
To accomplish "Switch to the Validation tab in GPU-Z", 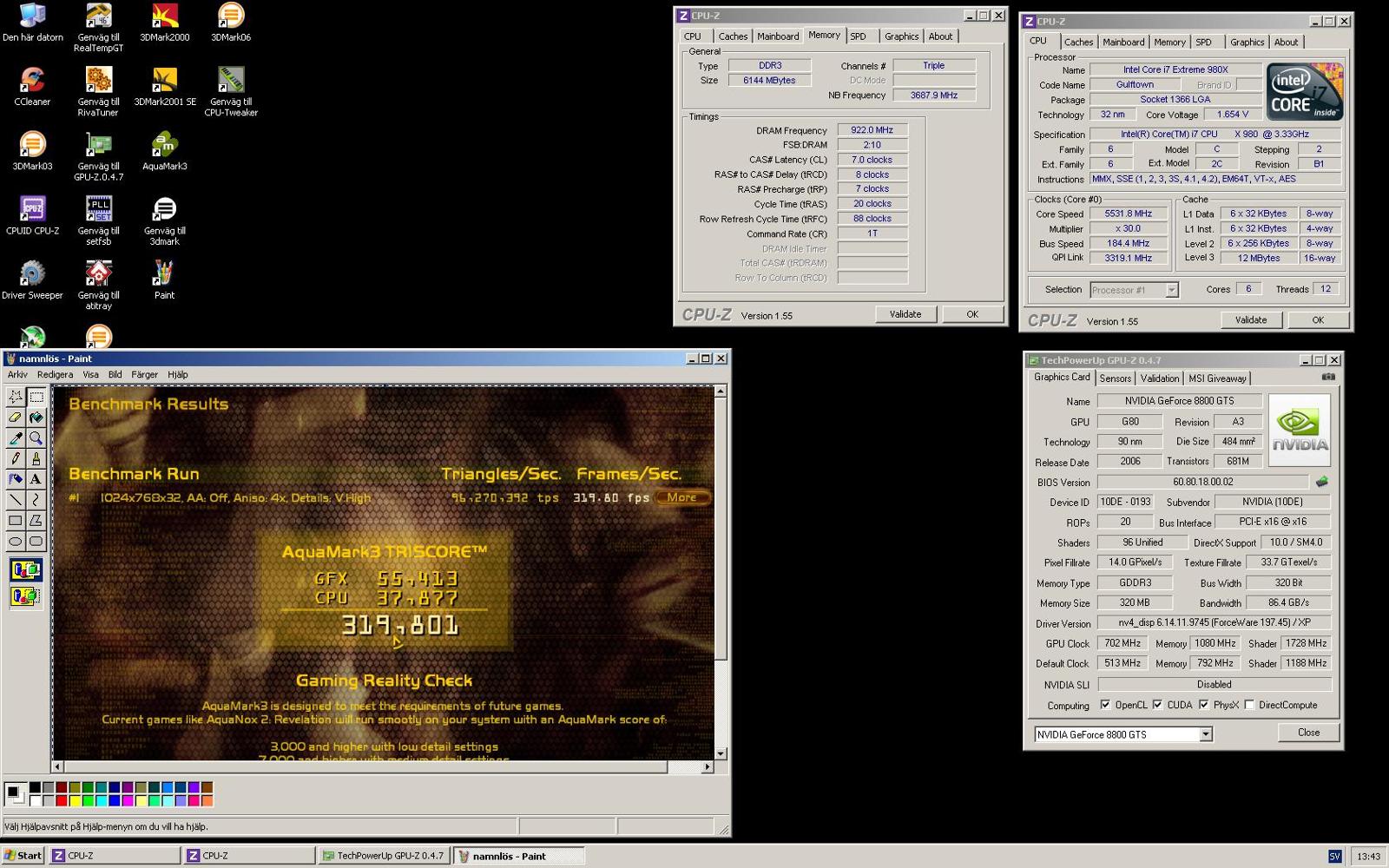I will click(1160, 378).
